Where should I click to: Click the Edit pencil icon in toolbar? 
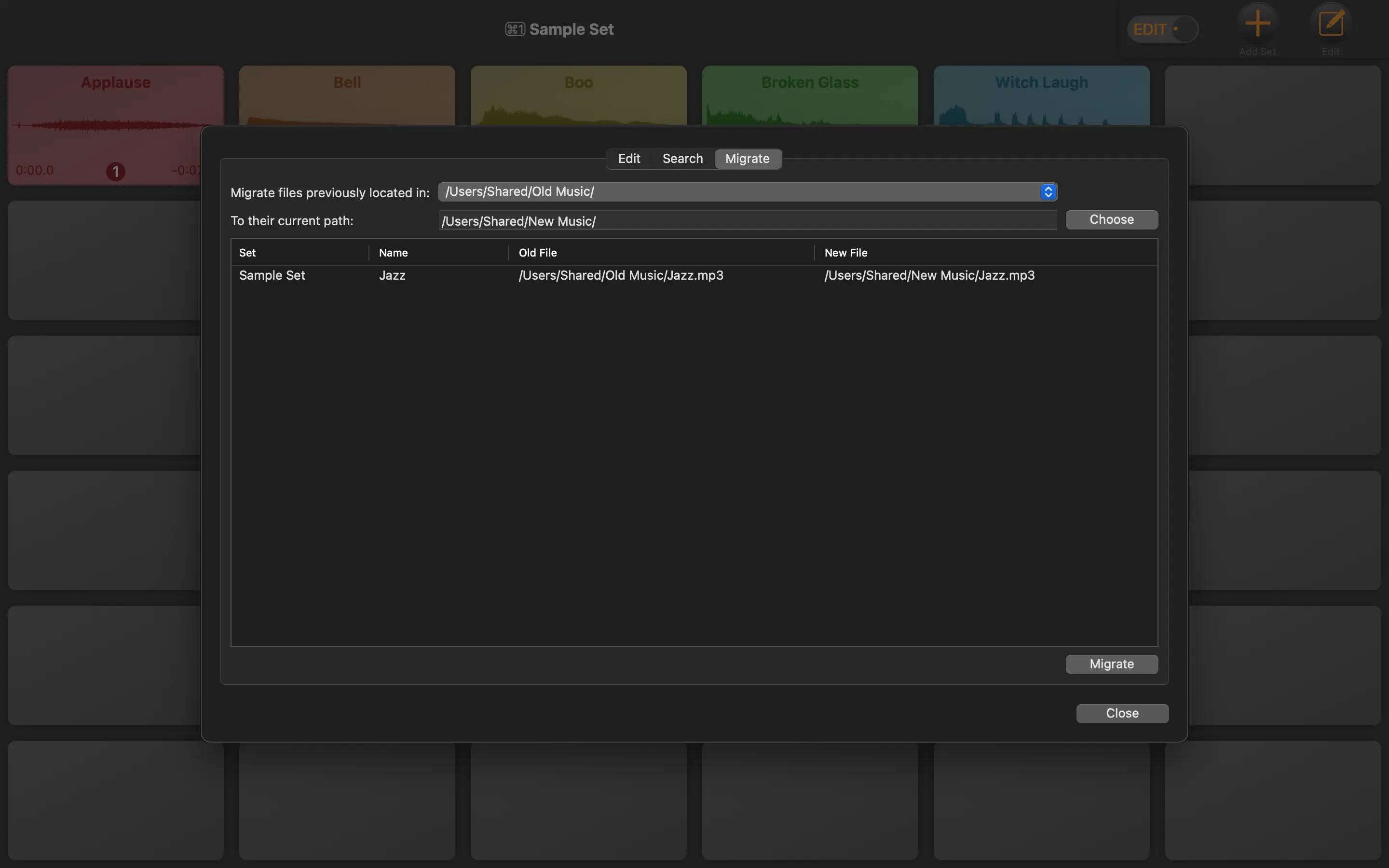[1331, 24]
